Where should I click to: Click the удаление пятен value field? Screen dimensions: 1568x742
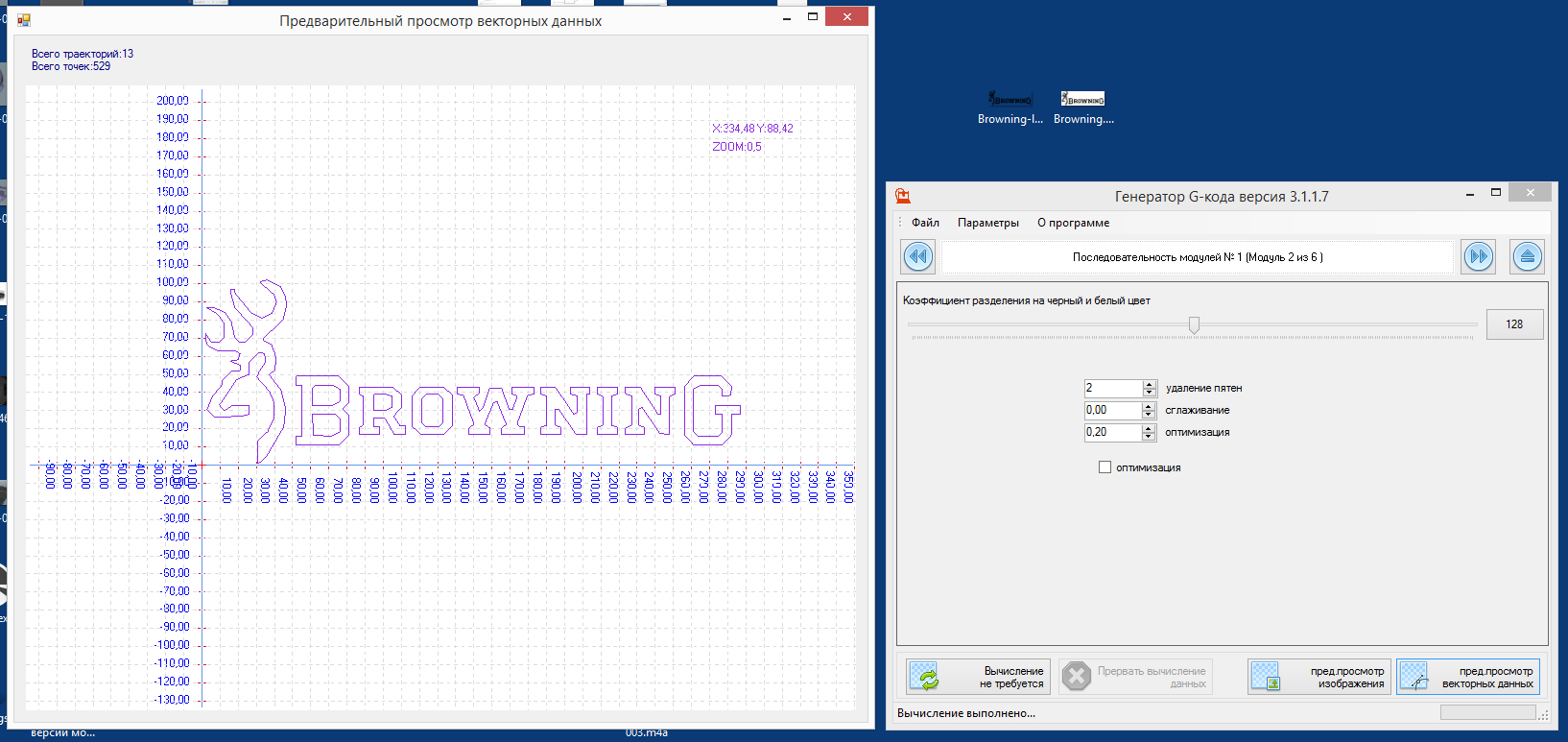pos(1113,388)
